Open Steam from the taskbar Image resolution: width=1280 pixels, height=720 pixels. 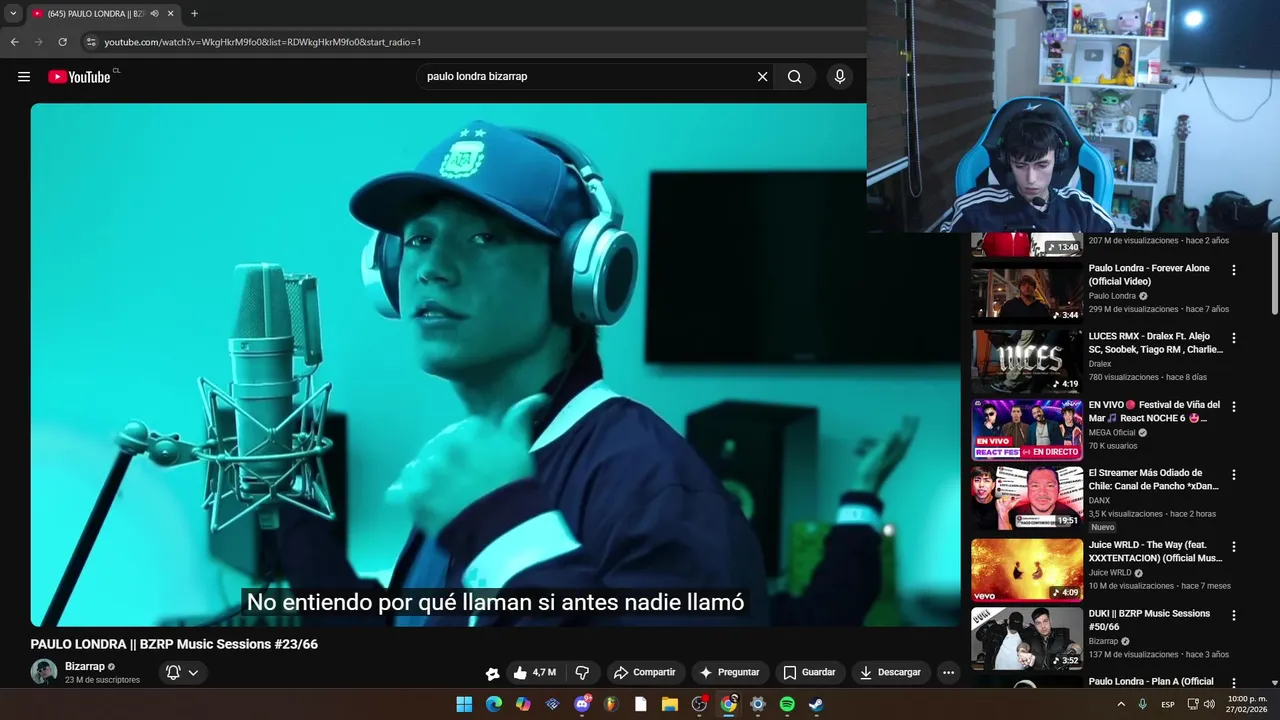pyautogui.click(x=816, y=704)
